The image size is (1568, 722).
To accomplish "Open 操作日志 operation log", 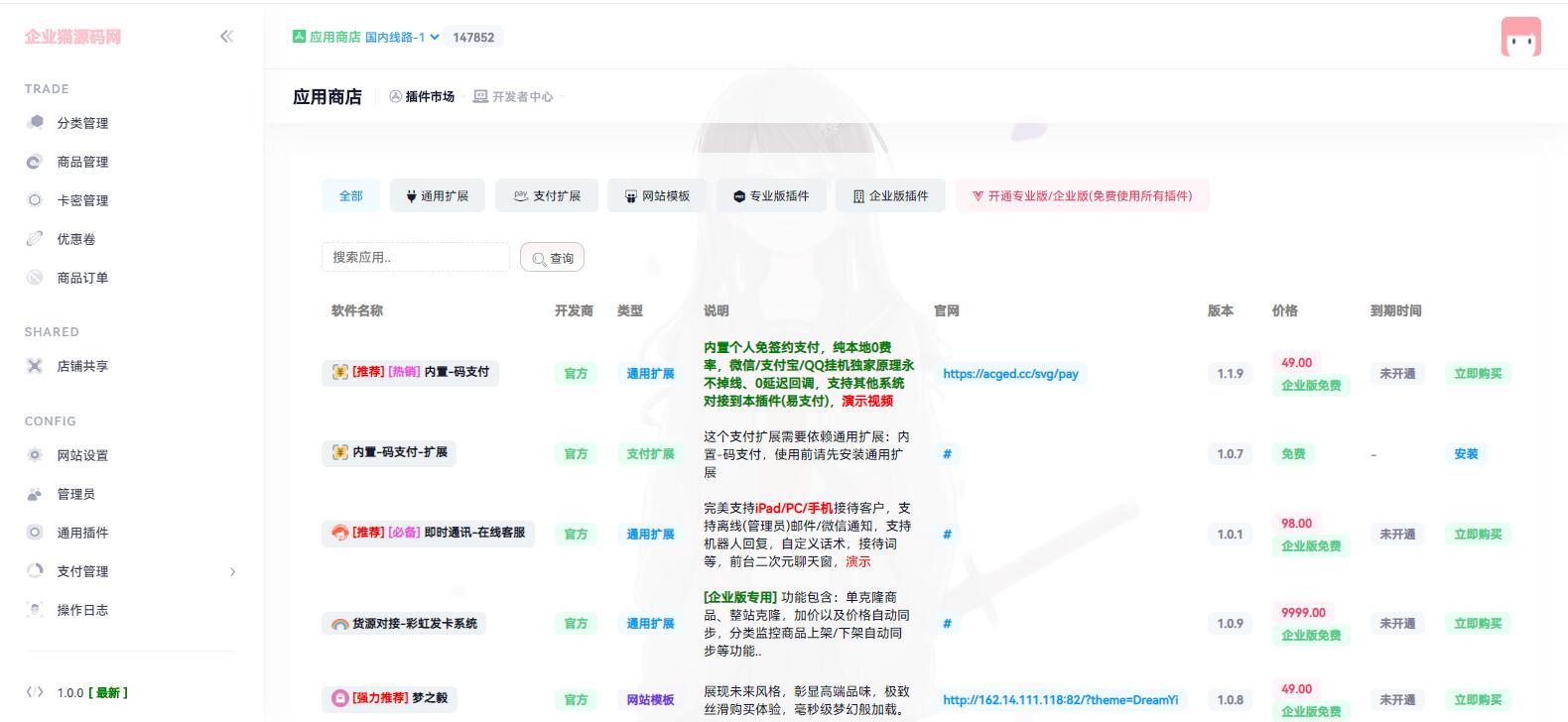I will tap(82, 610).
